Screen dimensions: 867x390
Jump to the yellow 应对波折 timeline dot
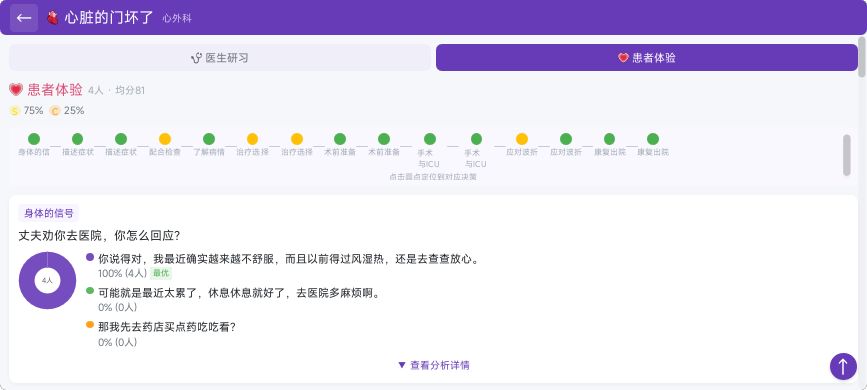[522, 139]
